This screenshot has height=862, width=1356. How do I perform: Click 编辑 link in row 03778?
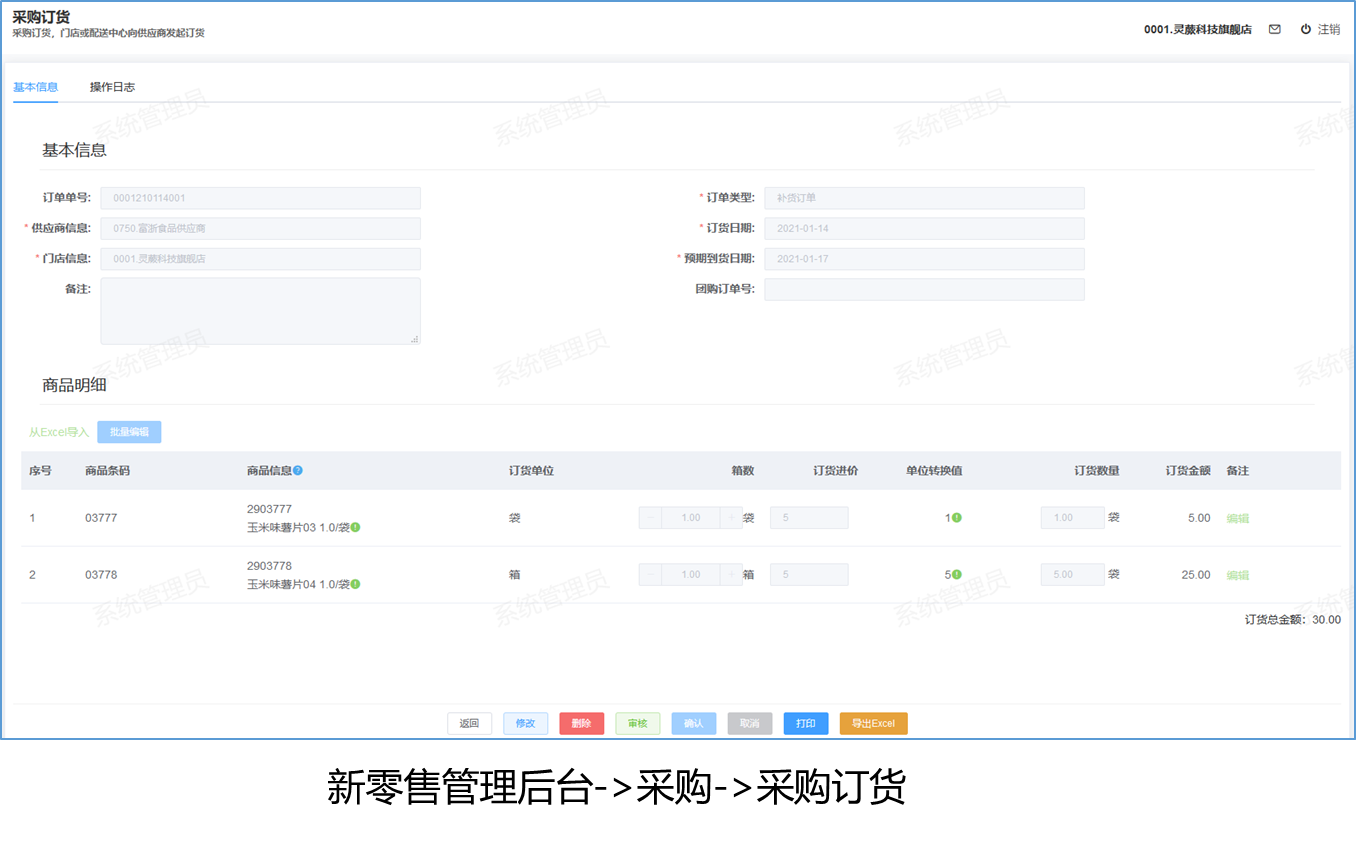(1238, 575)
